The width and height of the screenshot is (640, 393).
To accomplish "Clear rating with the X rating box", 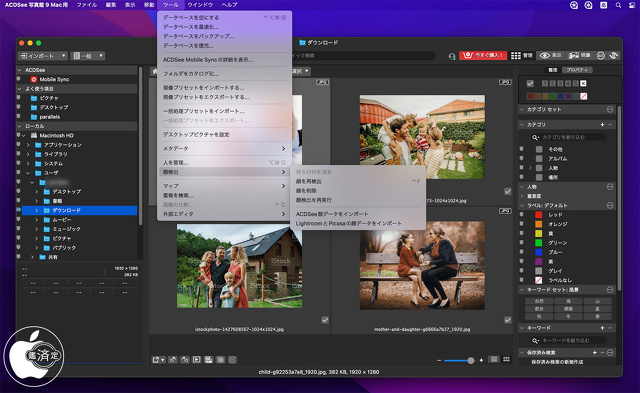I will point(583,83).
